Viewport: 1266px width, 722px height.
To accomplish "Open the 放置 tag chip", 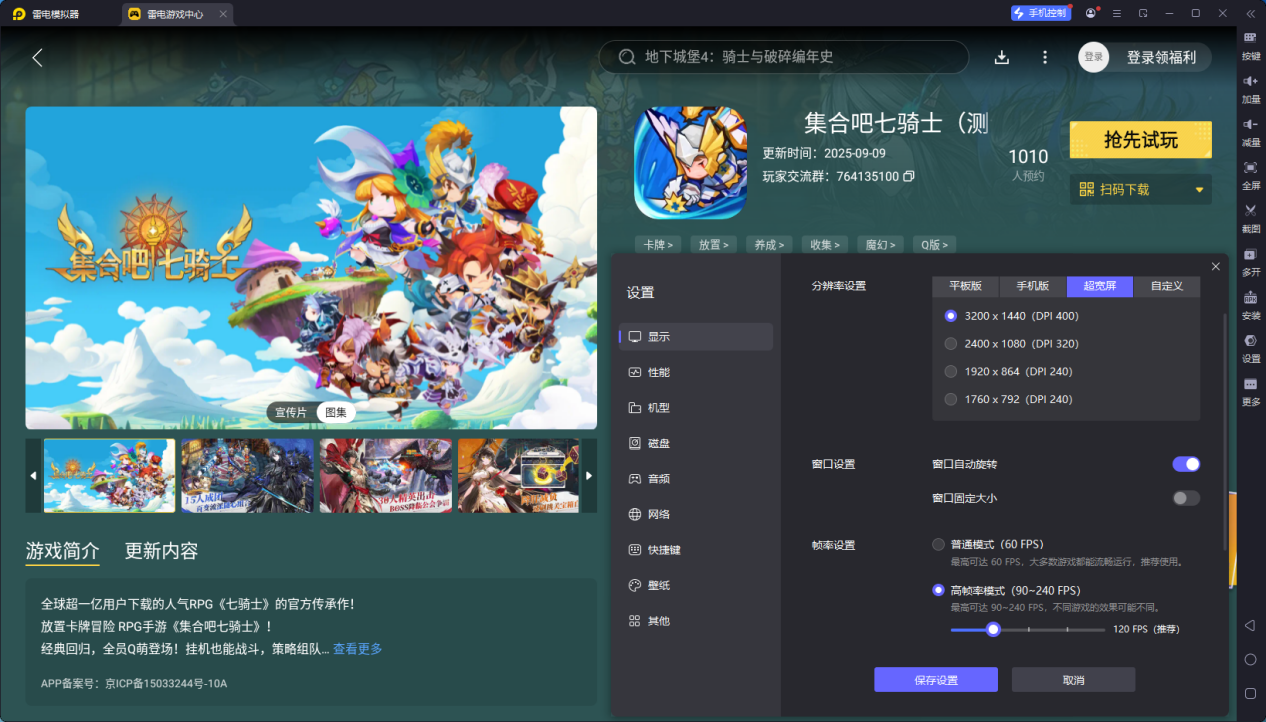I will point(713,244).
